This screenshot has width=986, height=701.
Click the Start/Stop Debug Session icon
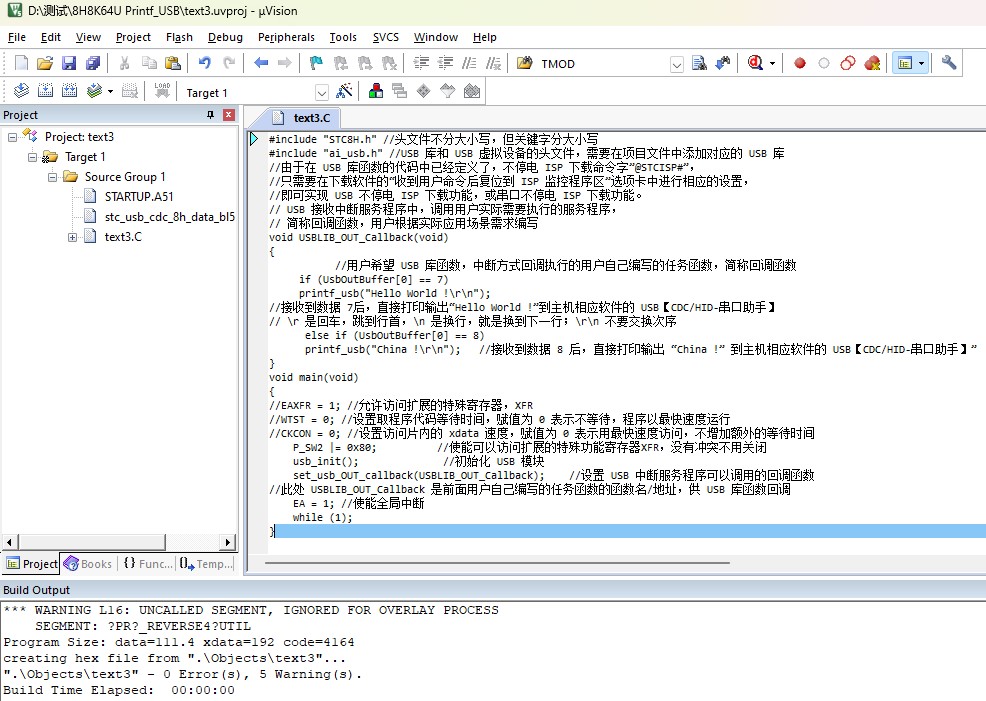758,63
